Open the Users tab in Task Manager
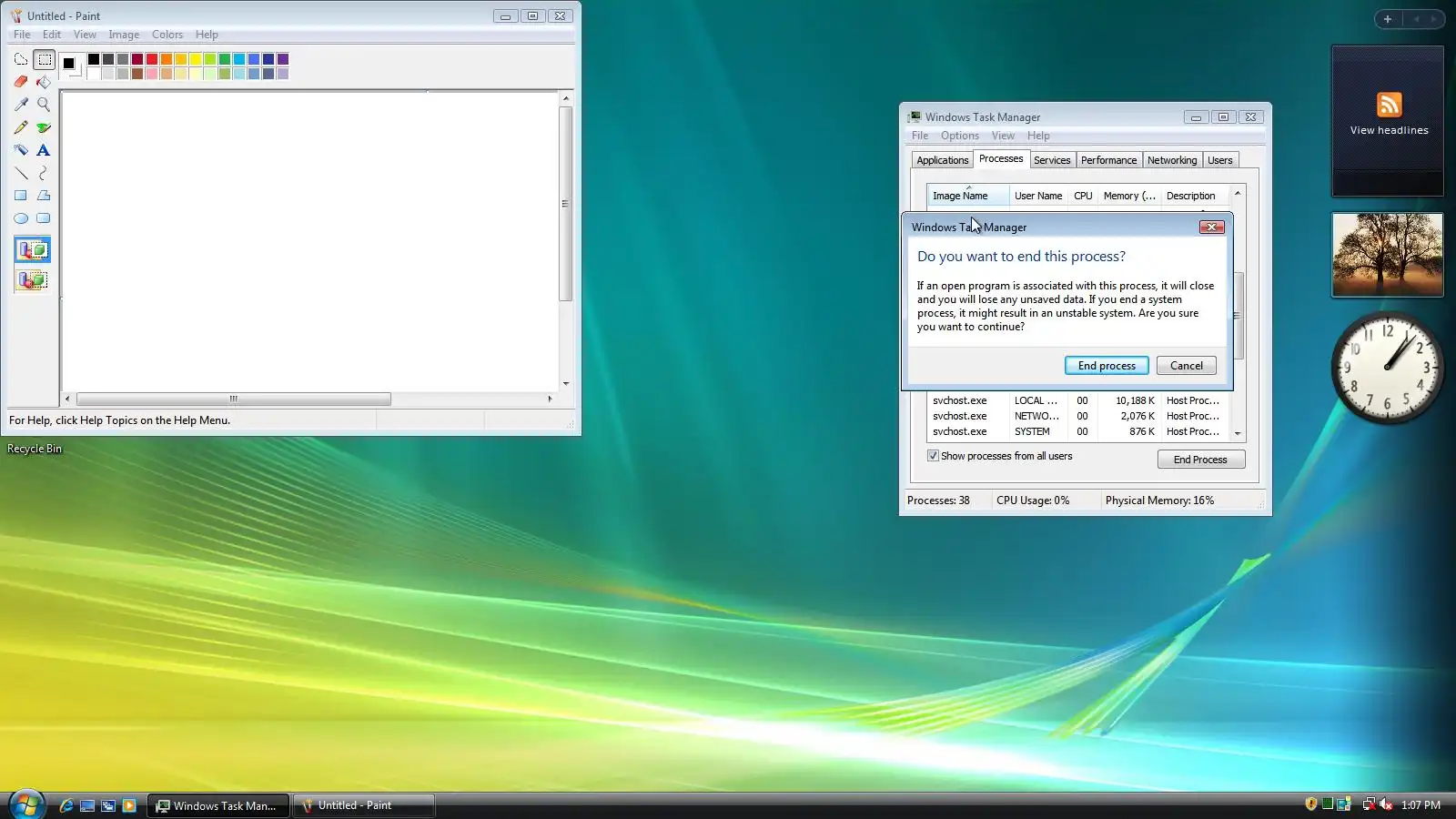The width and height of the screenshot is (1456, 819). 1220,160
